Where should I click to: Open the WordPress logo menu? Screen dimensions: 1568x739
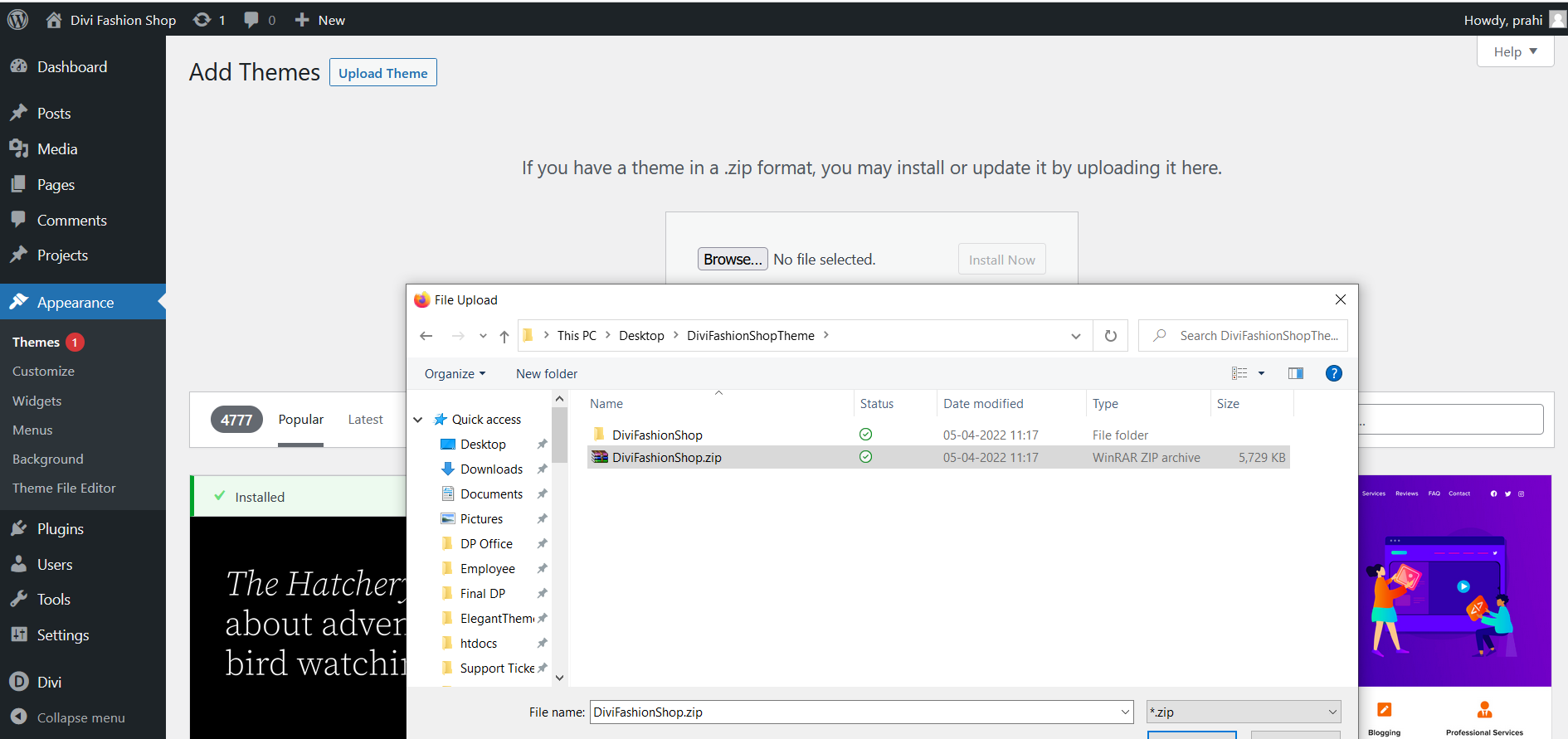[18, 20]
